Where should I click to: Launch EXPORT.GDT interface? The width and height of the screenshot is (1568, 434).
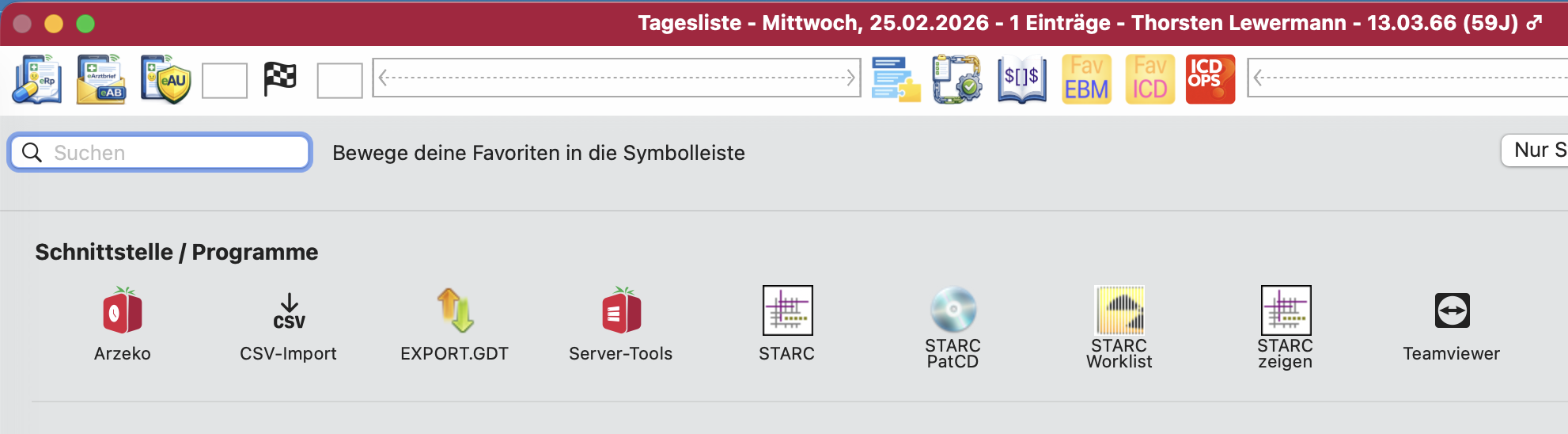coord(454,325)
